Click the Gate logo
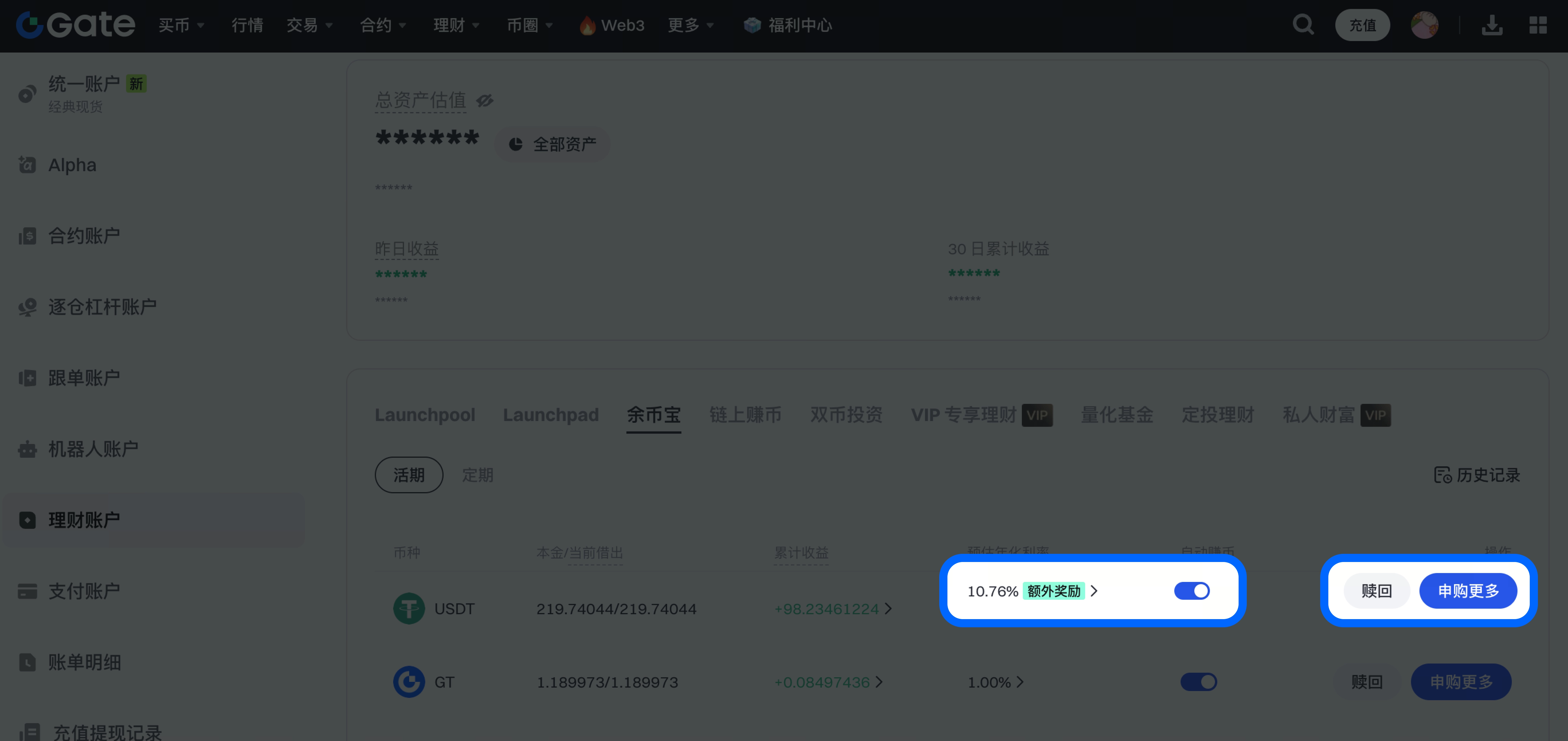The image size is (1568, 741). [75, 25]
